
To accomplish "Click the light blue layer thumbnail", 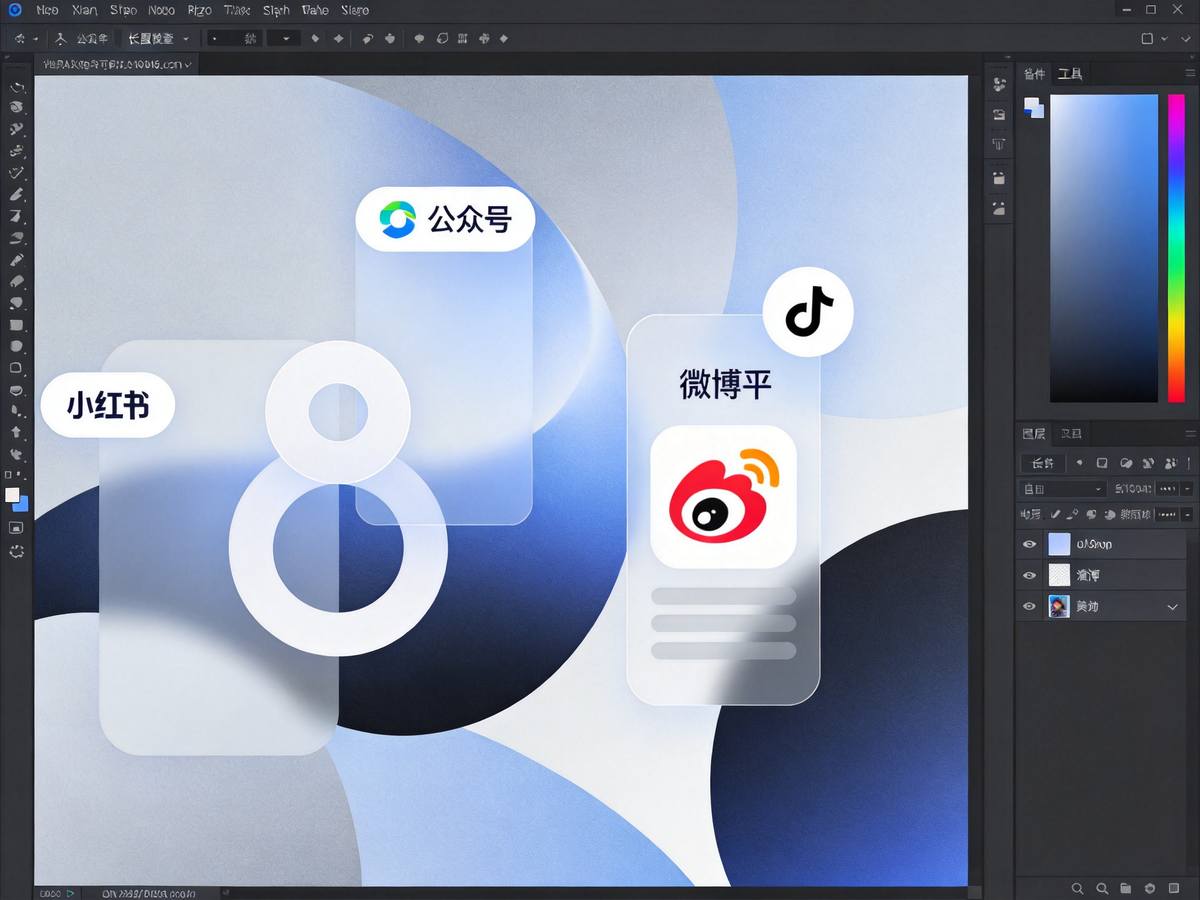I will click(1059, 544).
